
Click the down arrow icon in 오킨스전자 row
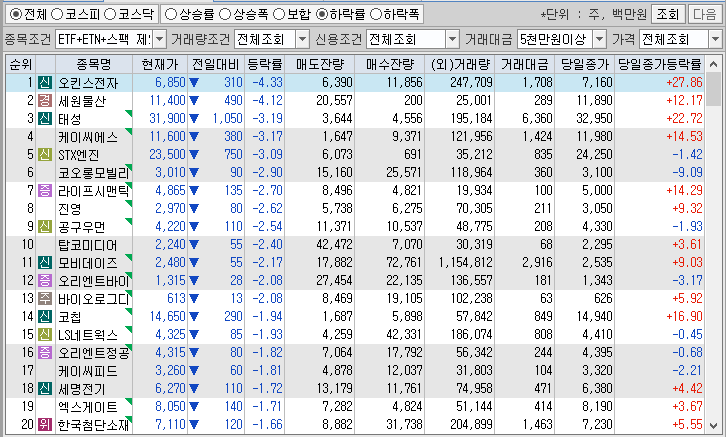coord(194,83)
